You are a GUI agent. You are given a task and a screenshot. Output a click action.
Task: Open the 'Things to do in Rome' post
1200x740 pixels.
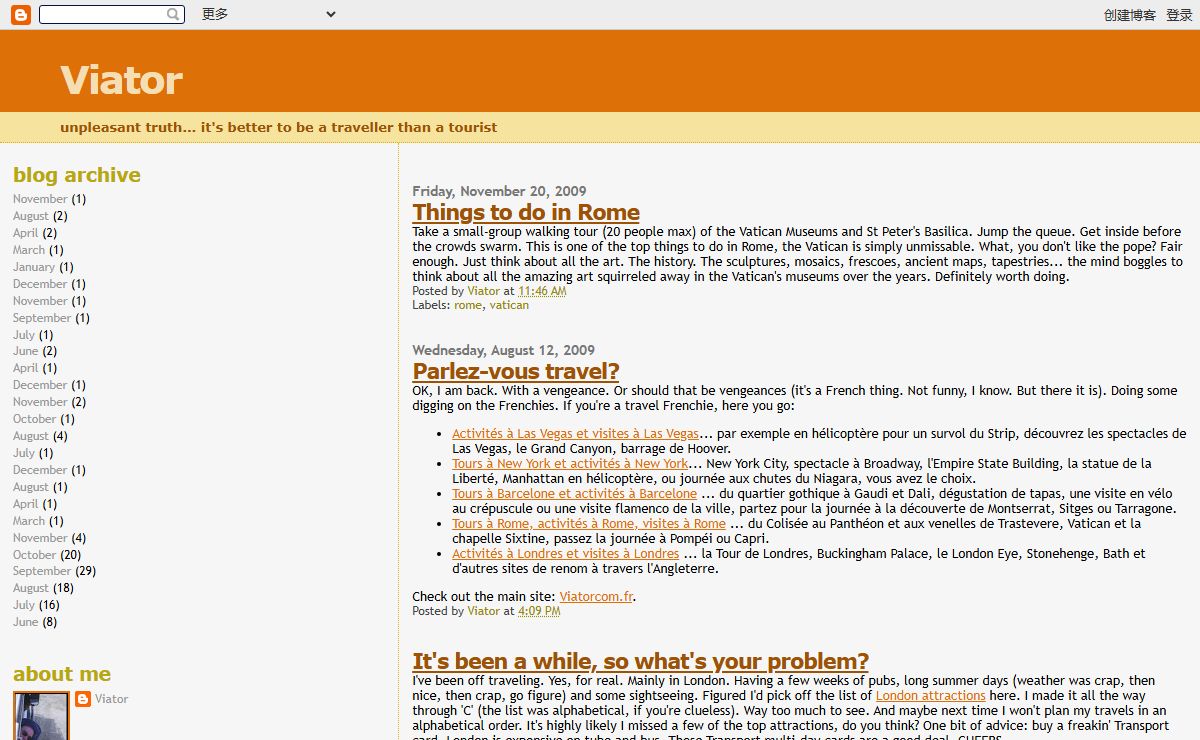point(526,212)
